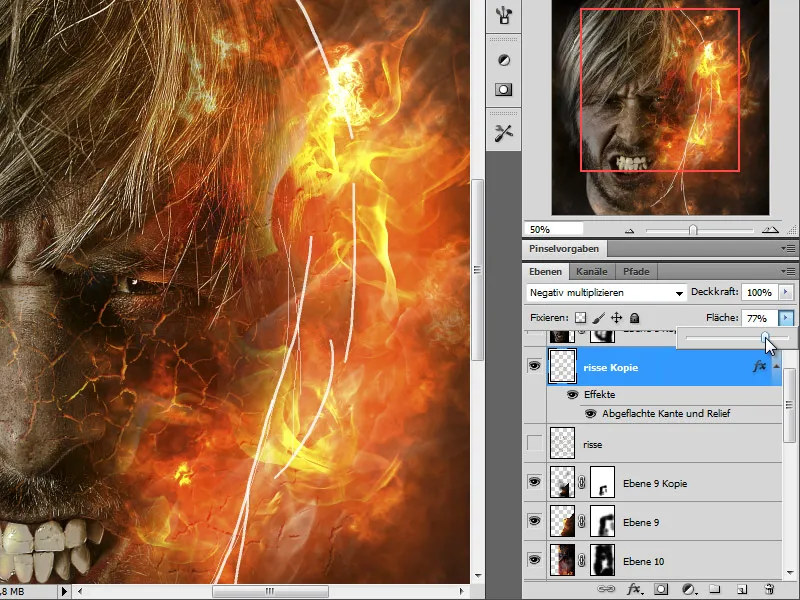
Task: Click mask link chain on Ebene 10
Action: (582, 560)
